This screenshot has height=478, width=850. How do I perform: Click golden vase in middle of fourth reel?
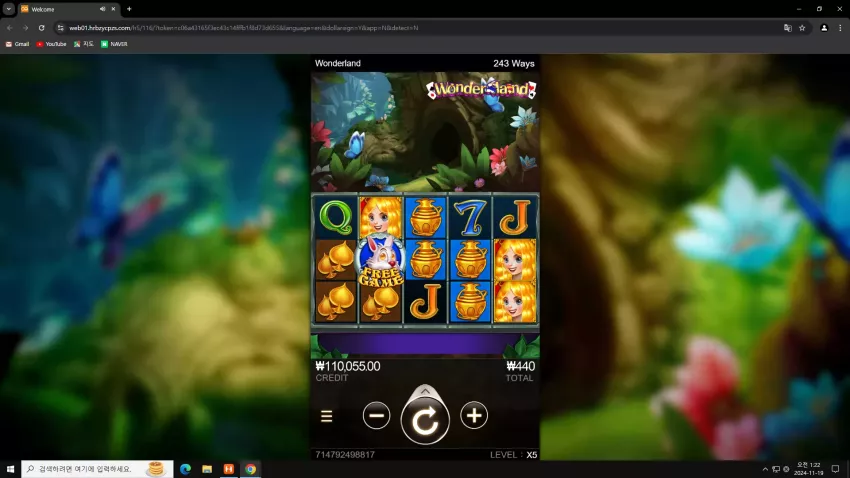tap(470, 260)
